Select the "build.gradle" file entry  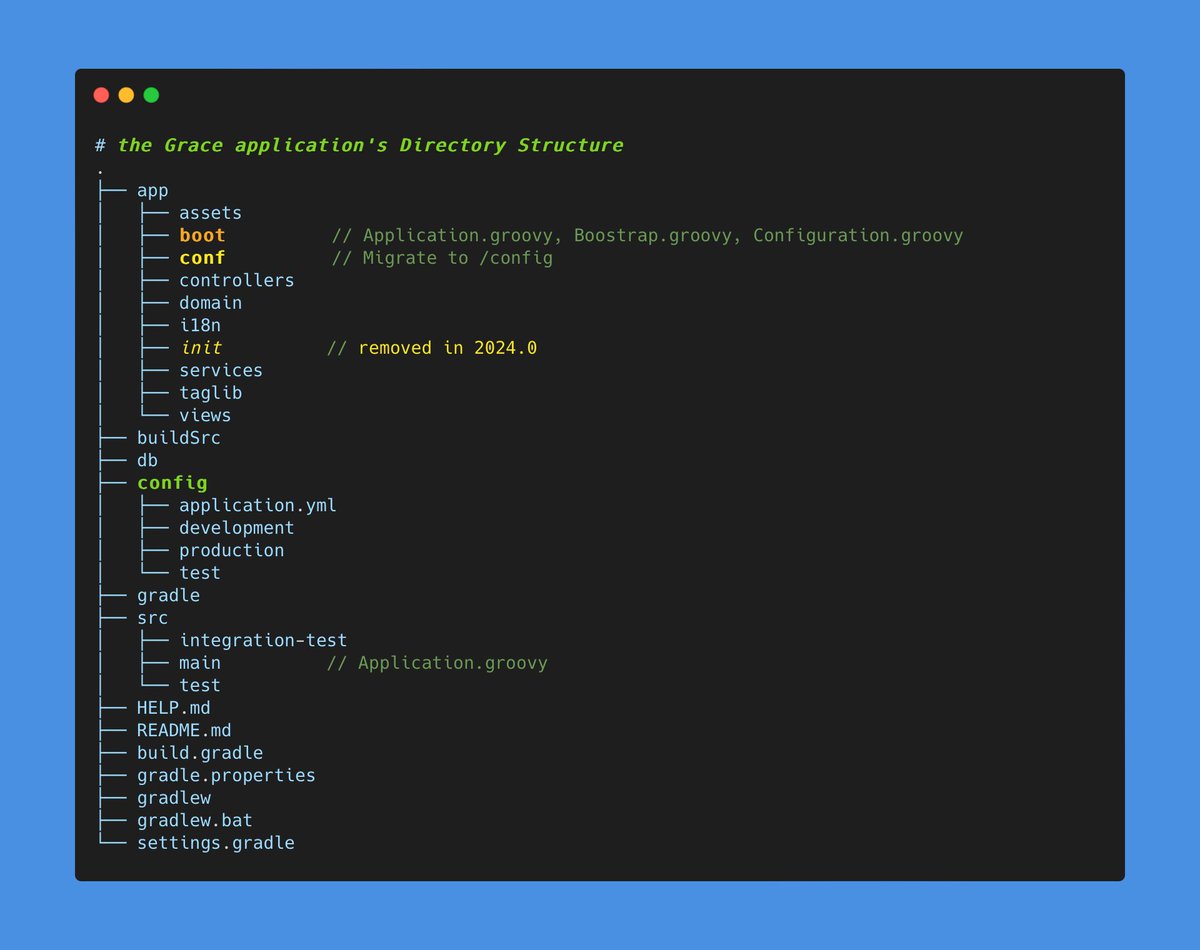click(200, 753)
